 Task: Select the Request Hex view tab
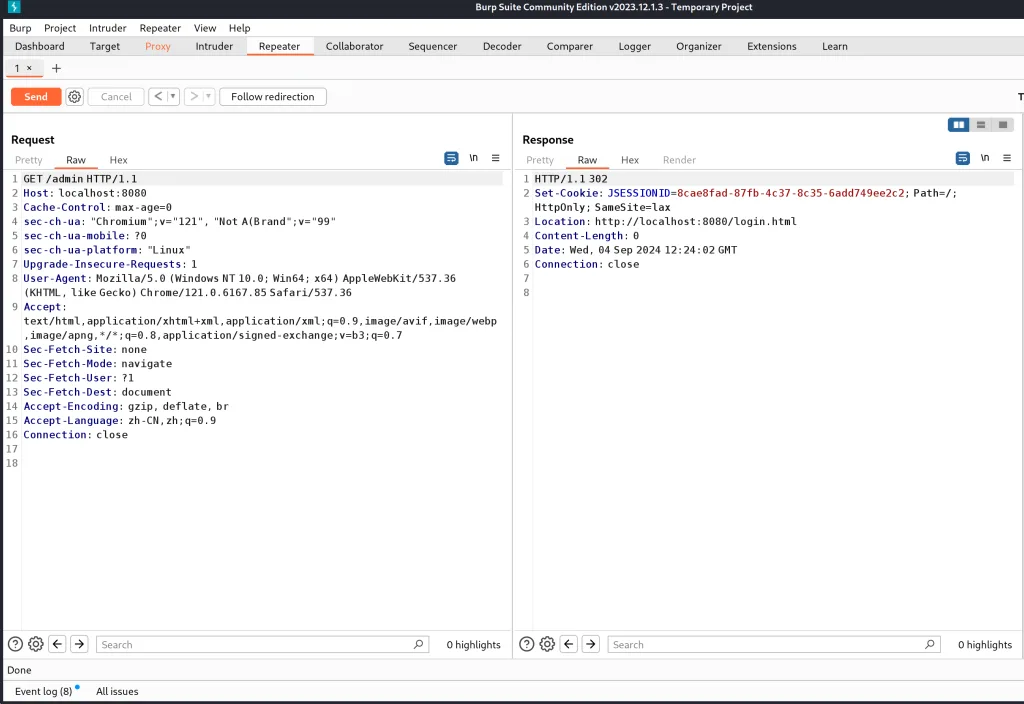(119, 160)
